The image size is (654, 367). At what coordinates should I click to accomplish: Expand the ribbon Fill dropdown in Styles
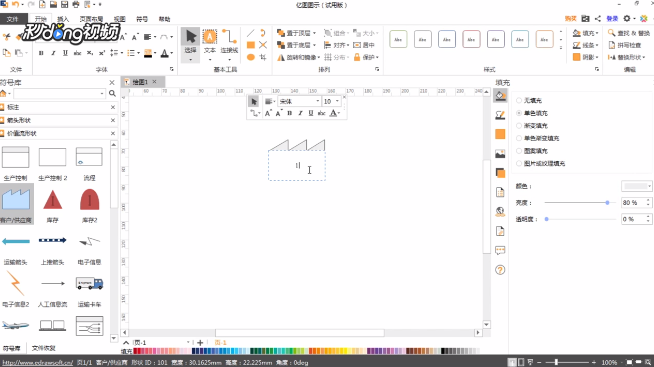tap(597, 33)
